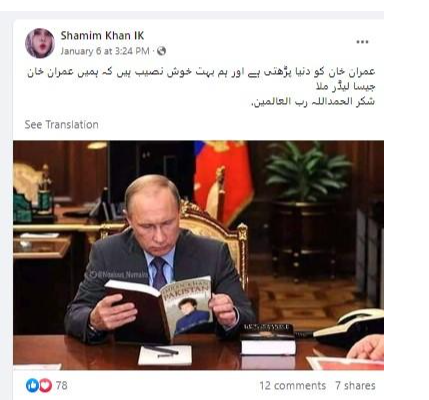Click the 78 reactions count
The image size is (429, 400).
[62, 386]
